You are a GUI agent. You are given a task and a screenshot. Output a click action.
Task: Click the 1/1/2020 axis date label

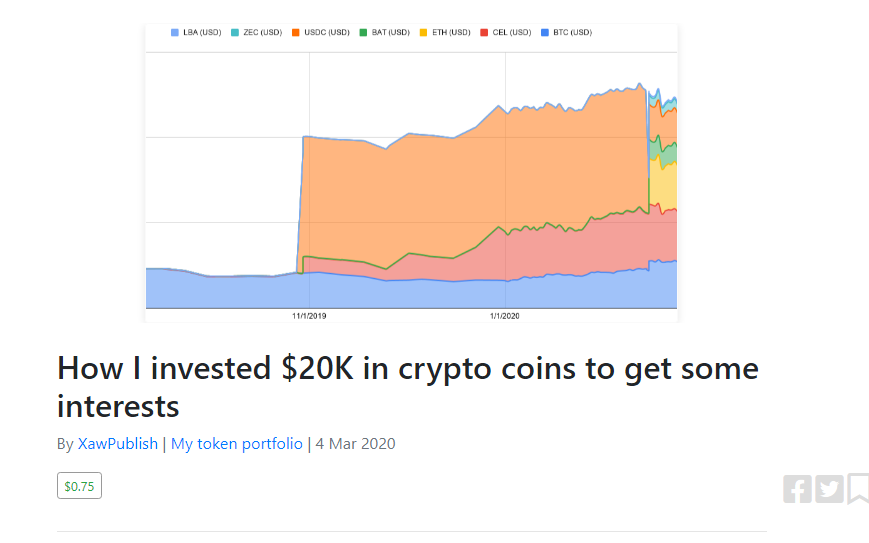pyautogui.click(x=505, y=316)
